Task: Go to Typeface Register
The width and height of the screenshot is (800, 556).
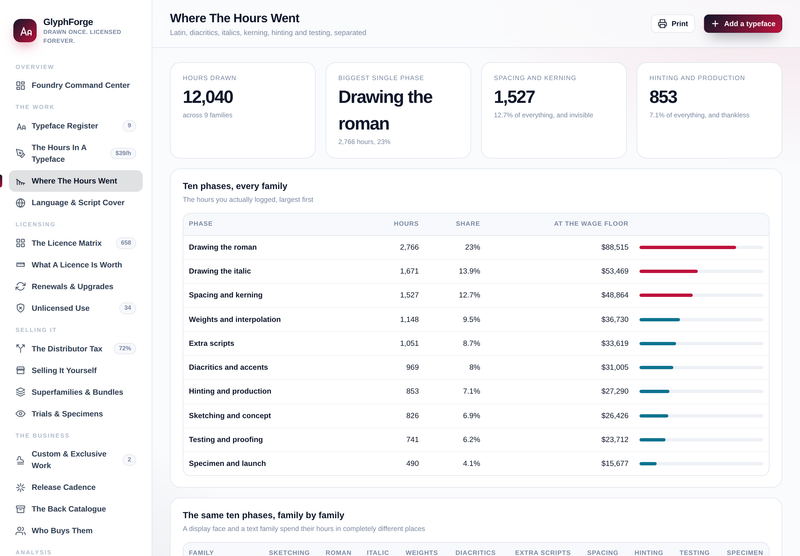Action: coord(76,126)
